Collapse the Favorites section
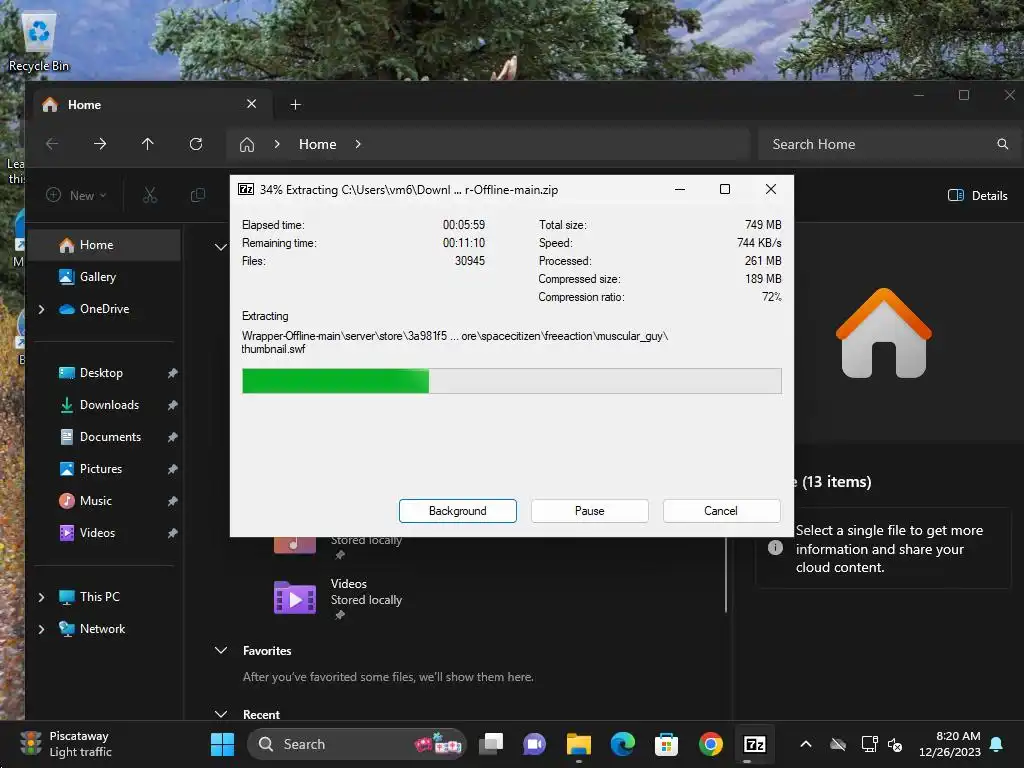 [x=221, y=650]
